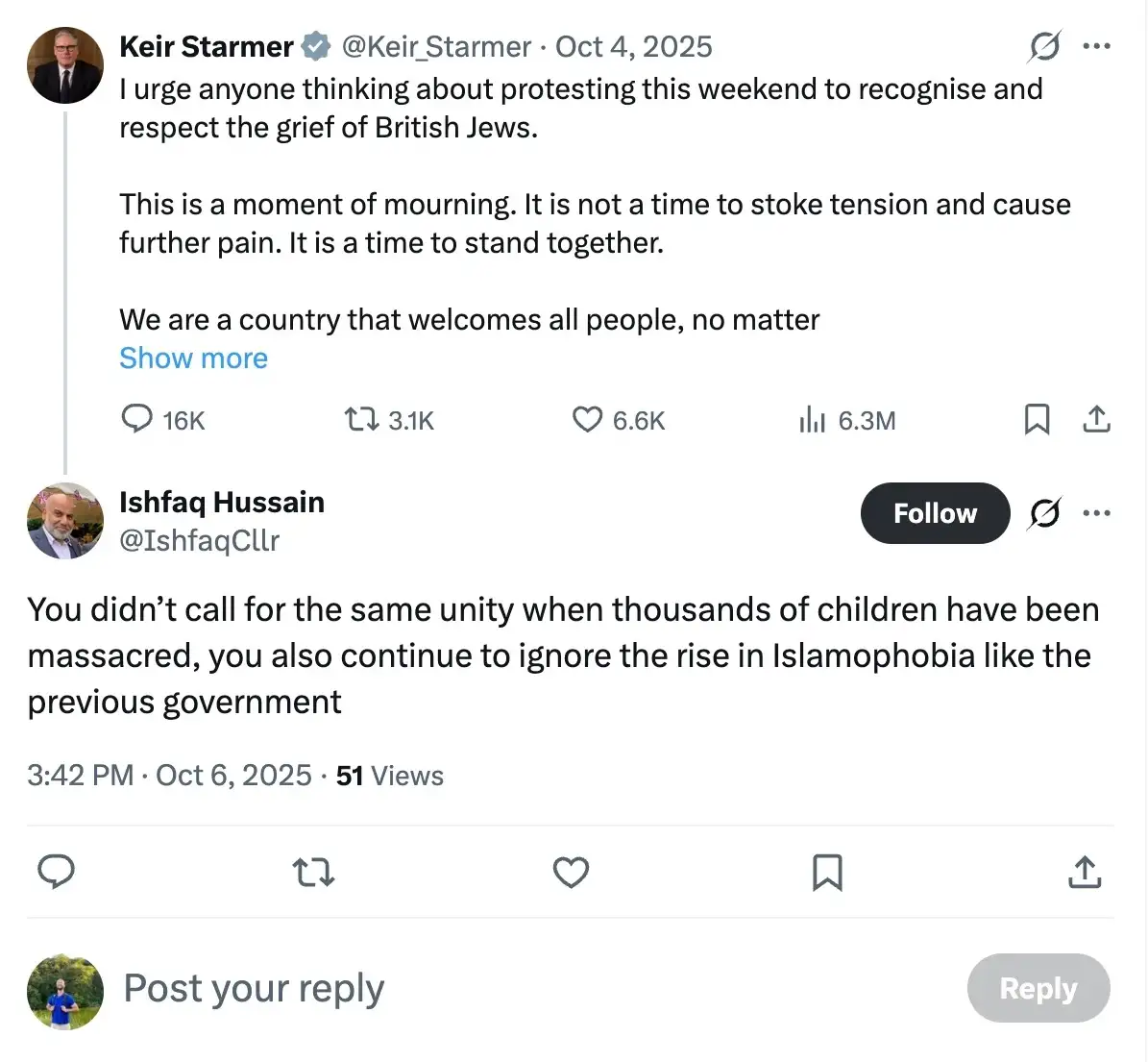Image resolution: width=1148 pixels, height=1062 pixels.
Task: Reply to Ishfaq Hussain's post via comment icon
Action: 57,872
